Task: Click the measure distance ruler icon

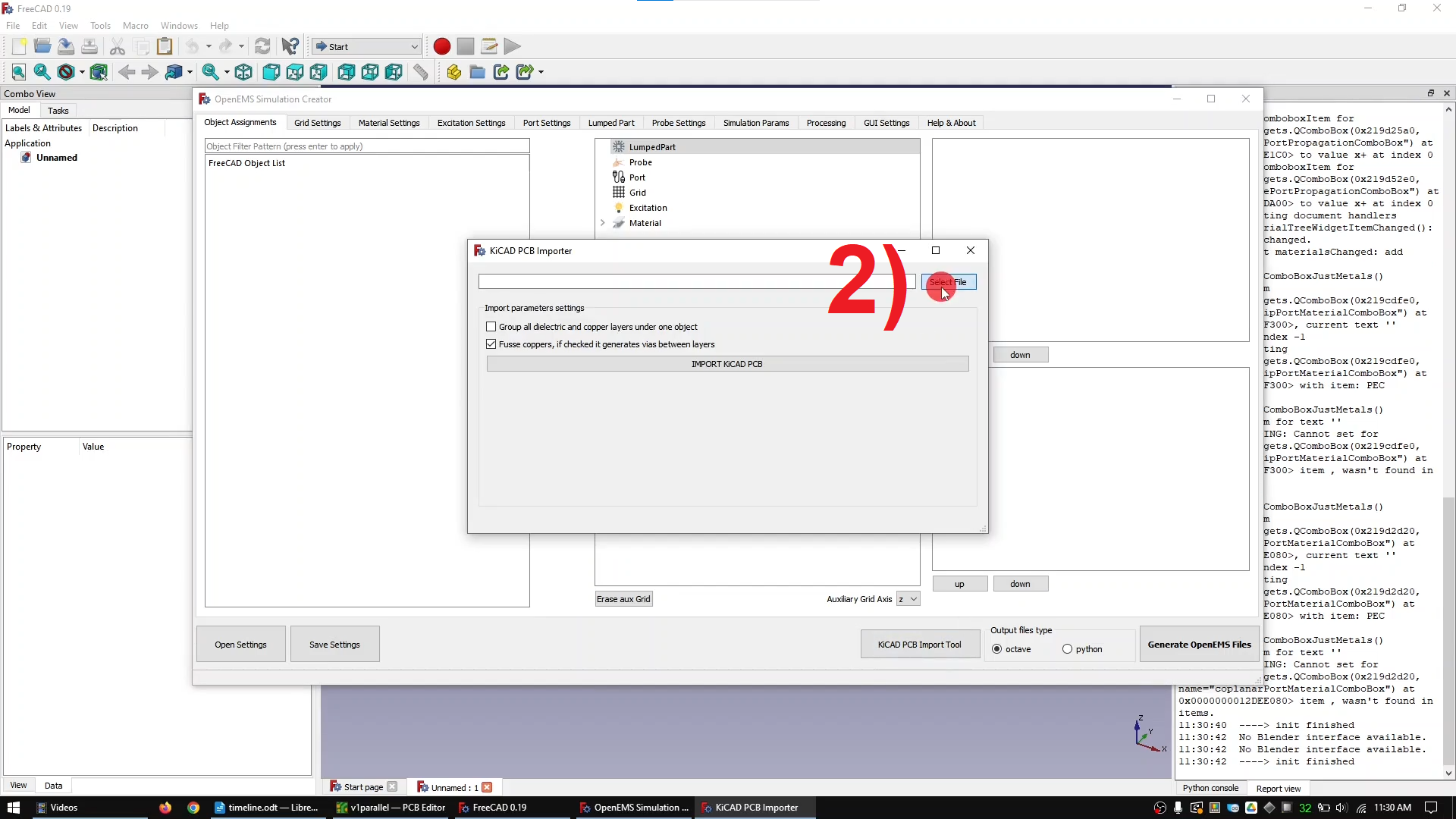Action: (420, 72)
